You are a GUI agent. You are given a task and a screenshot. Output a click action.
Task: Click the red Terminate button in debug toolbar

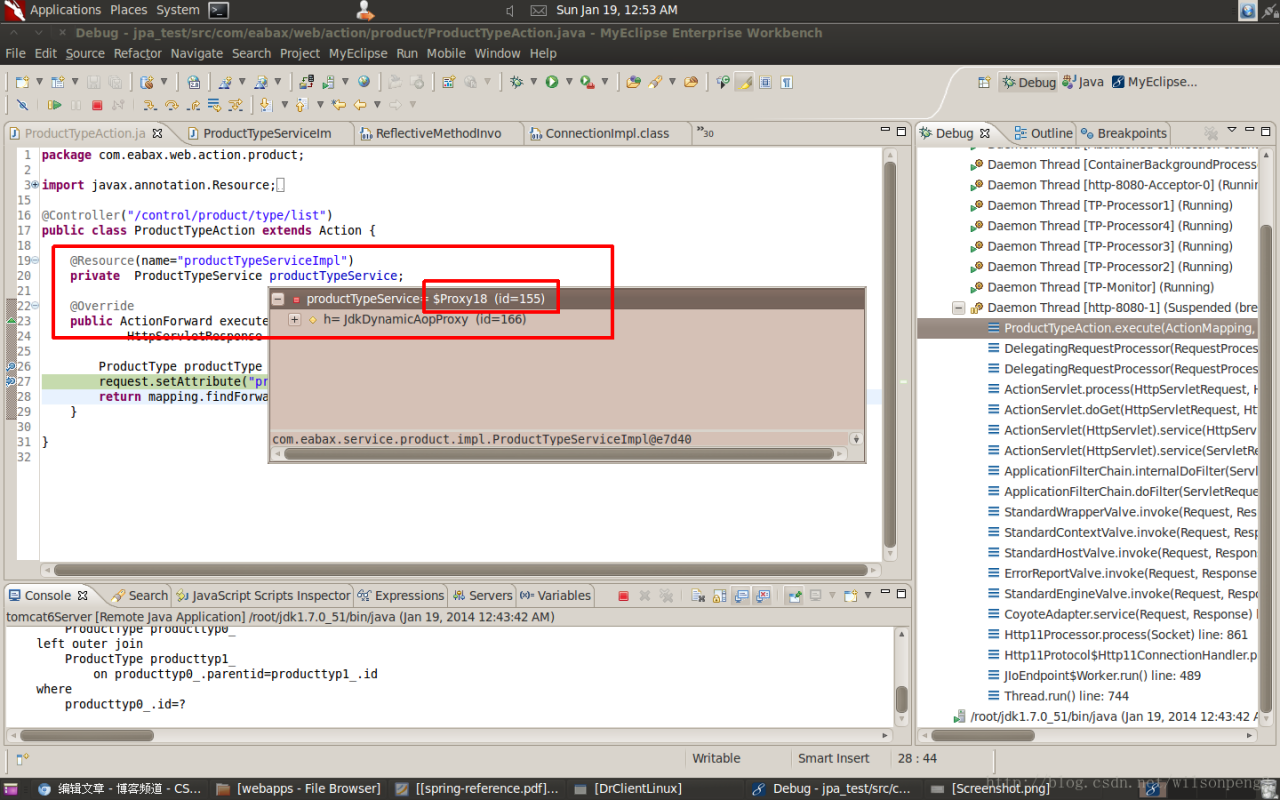97,105
